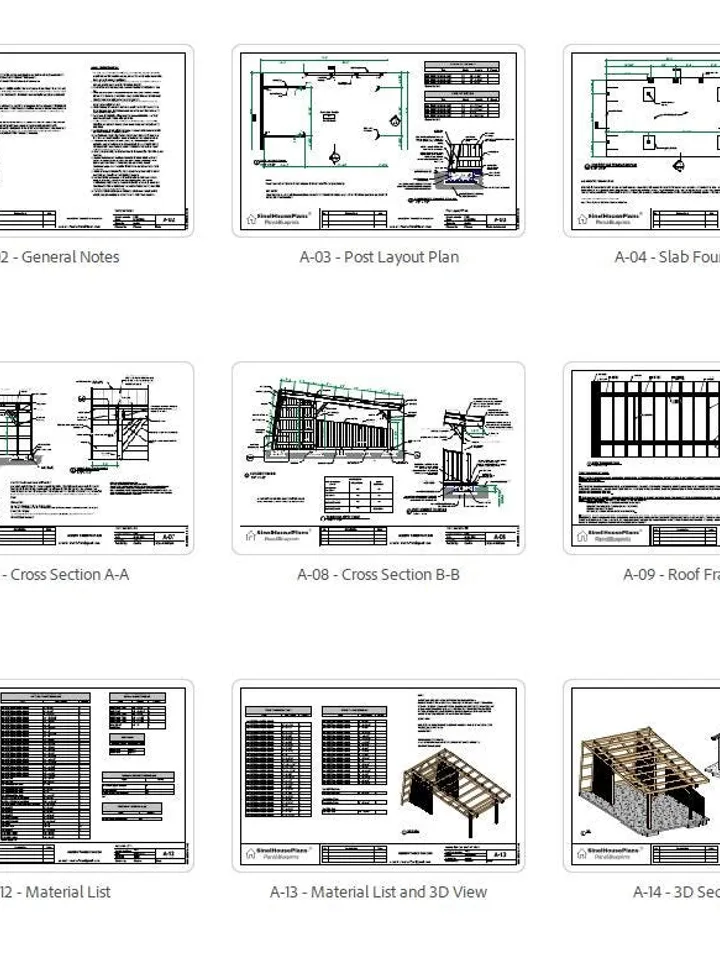Open the A-04 Slab Foundation thumbnail
720x960 pixels.
642,141
